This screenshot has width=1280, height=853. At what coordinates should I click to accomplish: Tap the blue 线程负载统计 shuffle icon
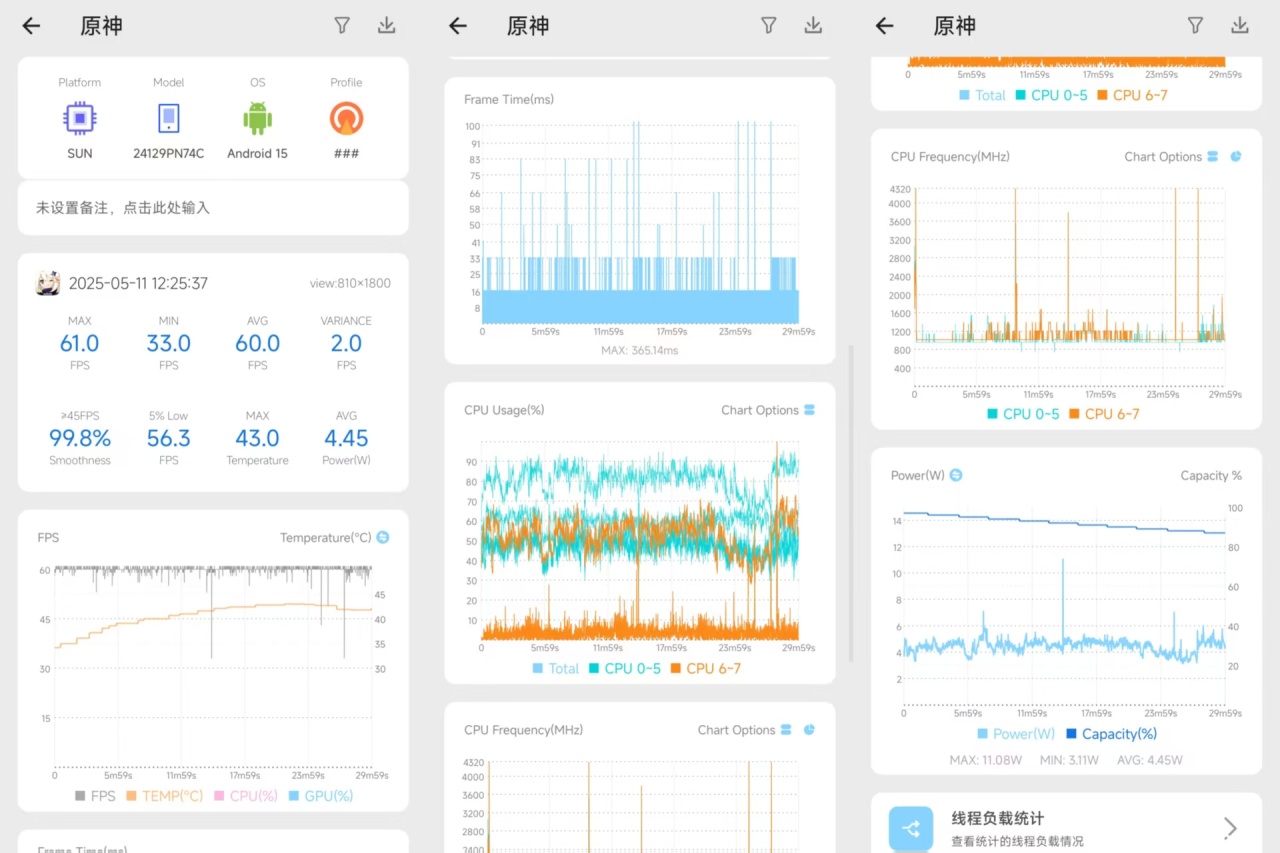(911, 828)
